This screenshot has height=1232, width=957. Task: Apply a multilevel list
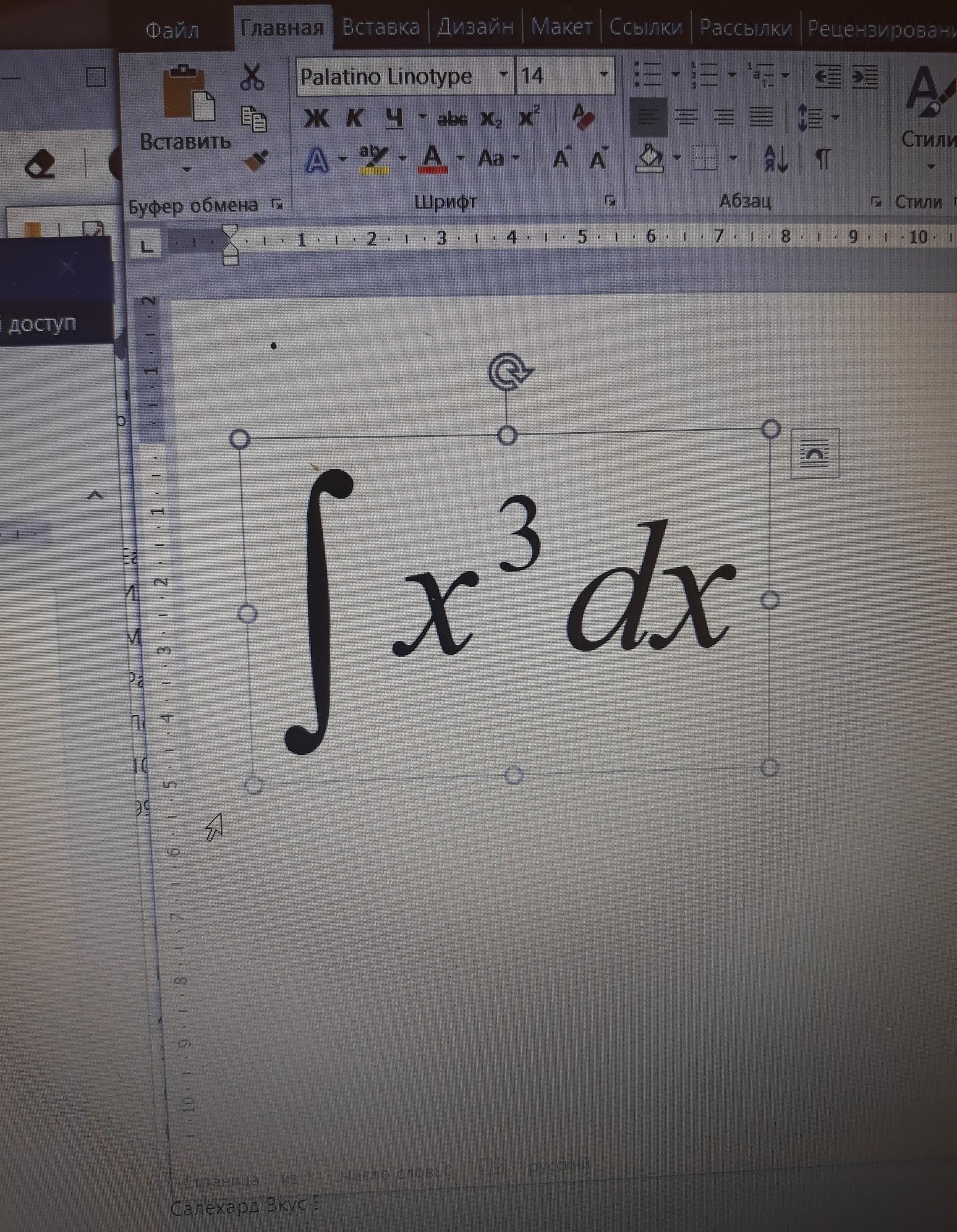760,75
